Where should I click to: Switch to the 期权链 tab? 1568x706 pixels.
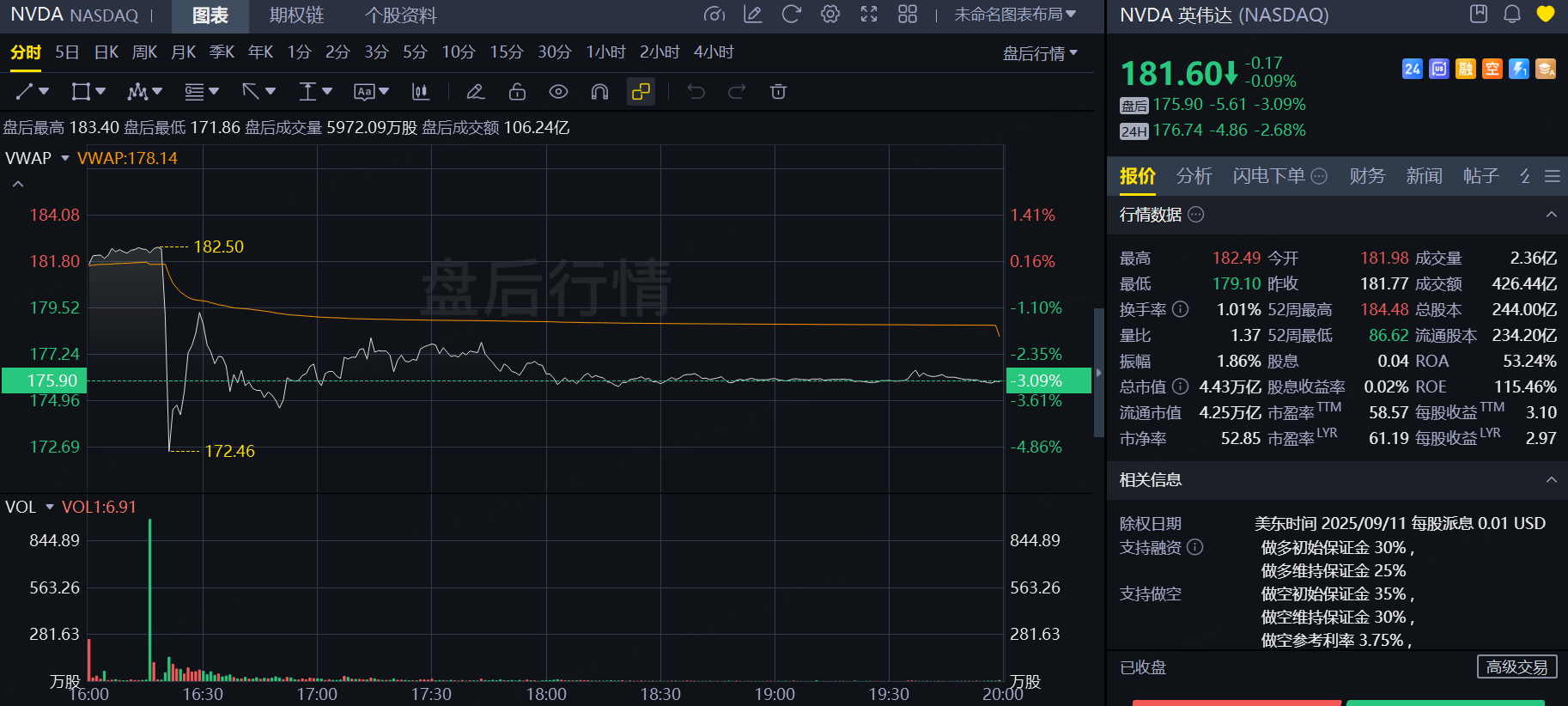296,15
